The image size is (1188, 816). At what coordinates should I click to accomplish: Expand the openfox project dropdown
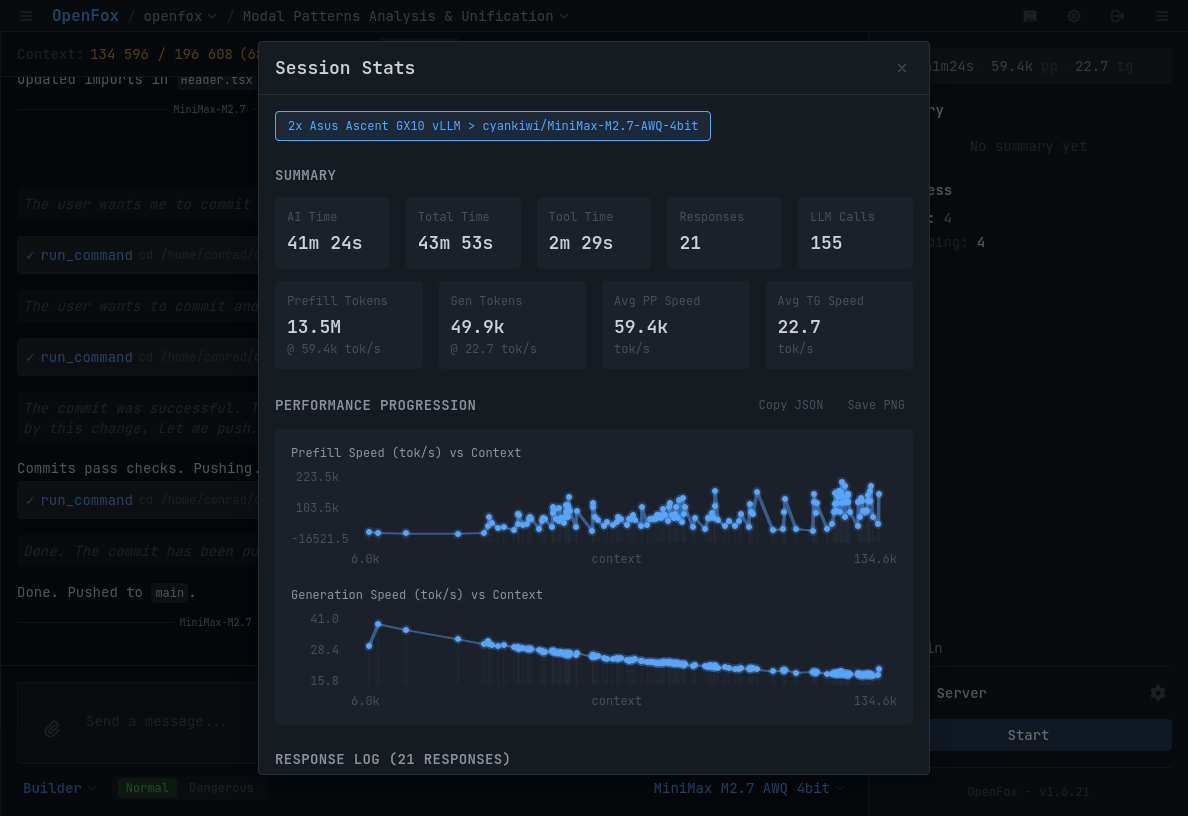180,17
